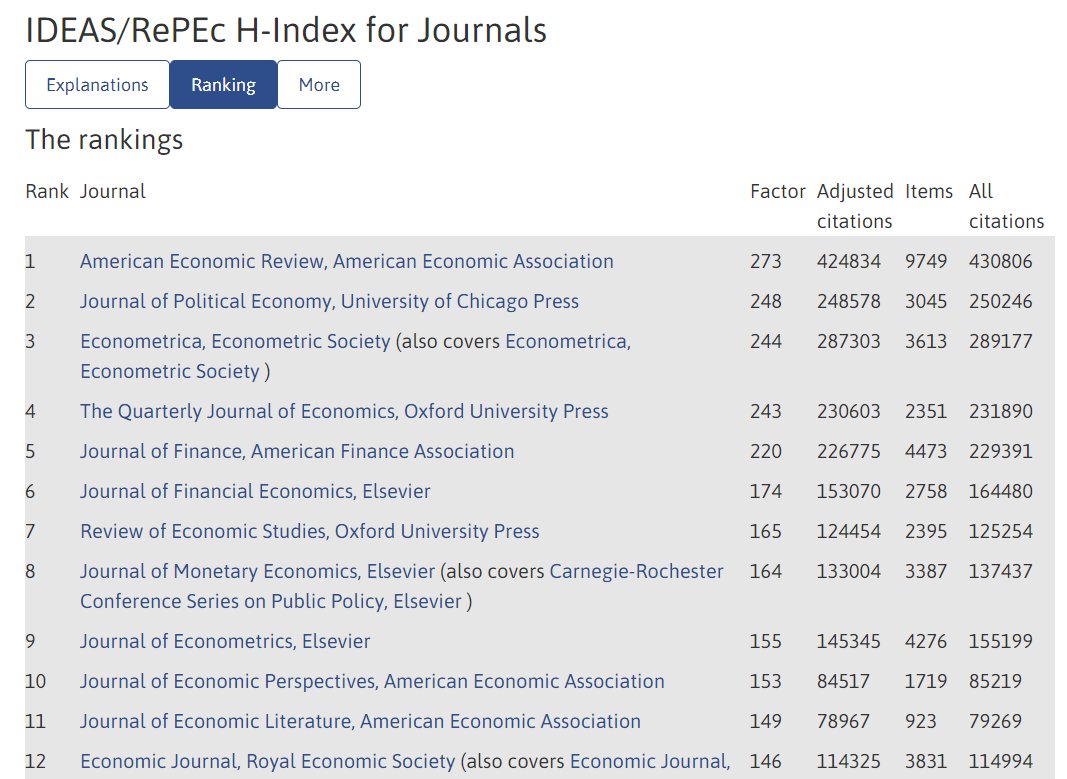Viewport: 1067px width, 779px height.
Task: Open Journal of Financial Economics link
Action: coord(255,492)
